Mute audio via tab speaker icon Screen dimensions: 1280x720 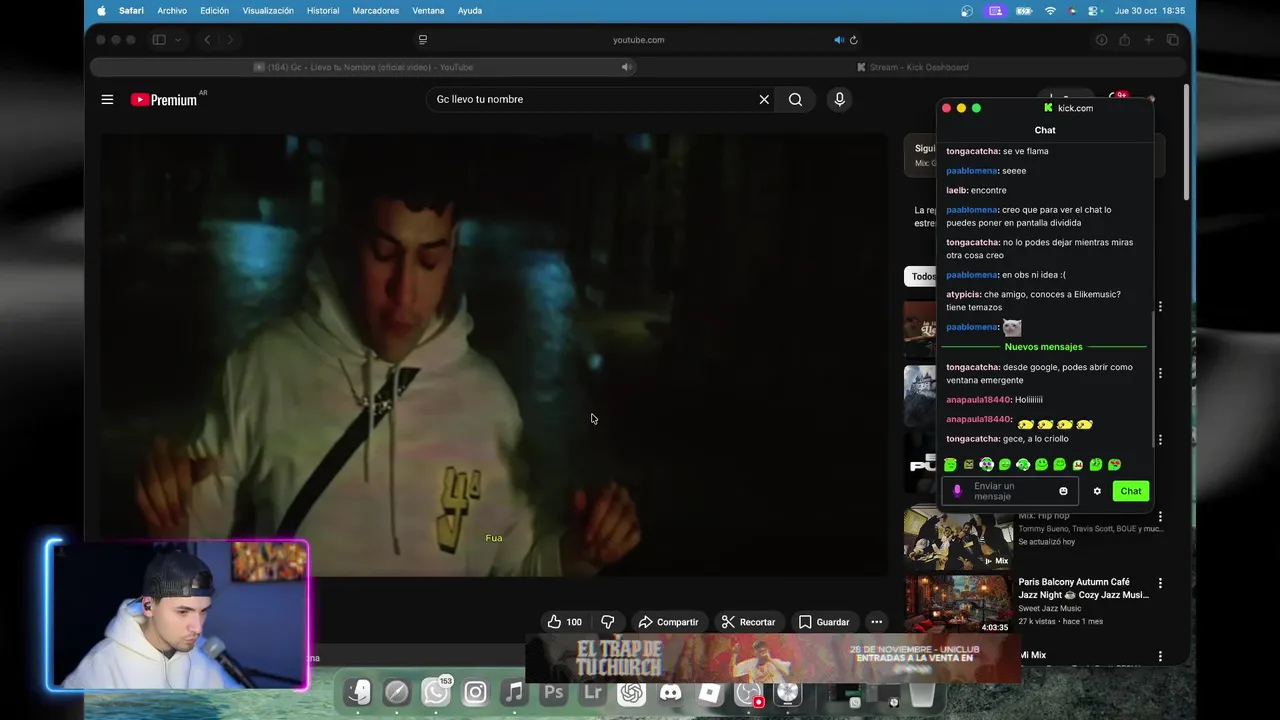point(626,67)
